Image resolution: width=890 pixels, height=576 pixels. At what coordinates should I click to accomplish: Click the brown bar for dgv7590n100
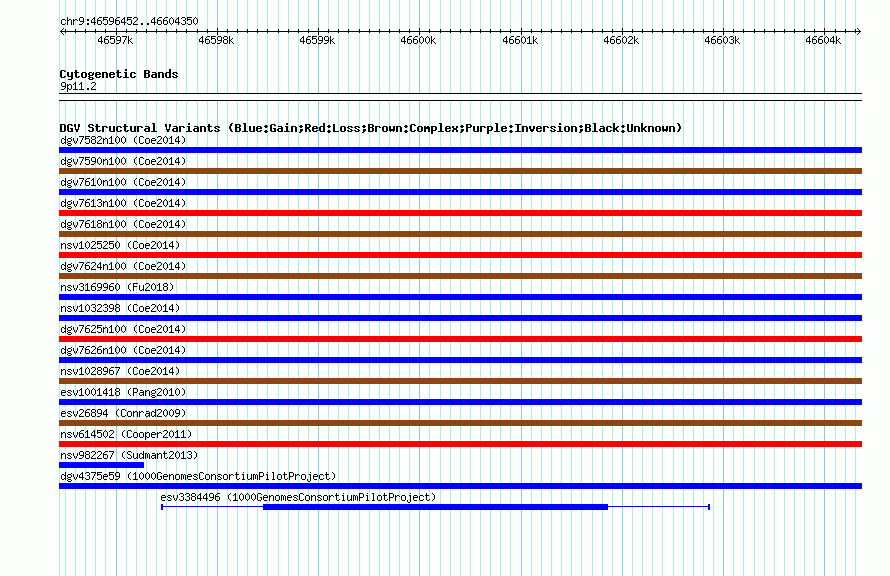pos(460,171)
